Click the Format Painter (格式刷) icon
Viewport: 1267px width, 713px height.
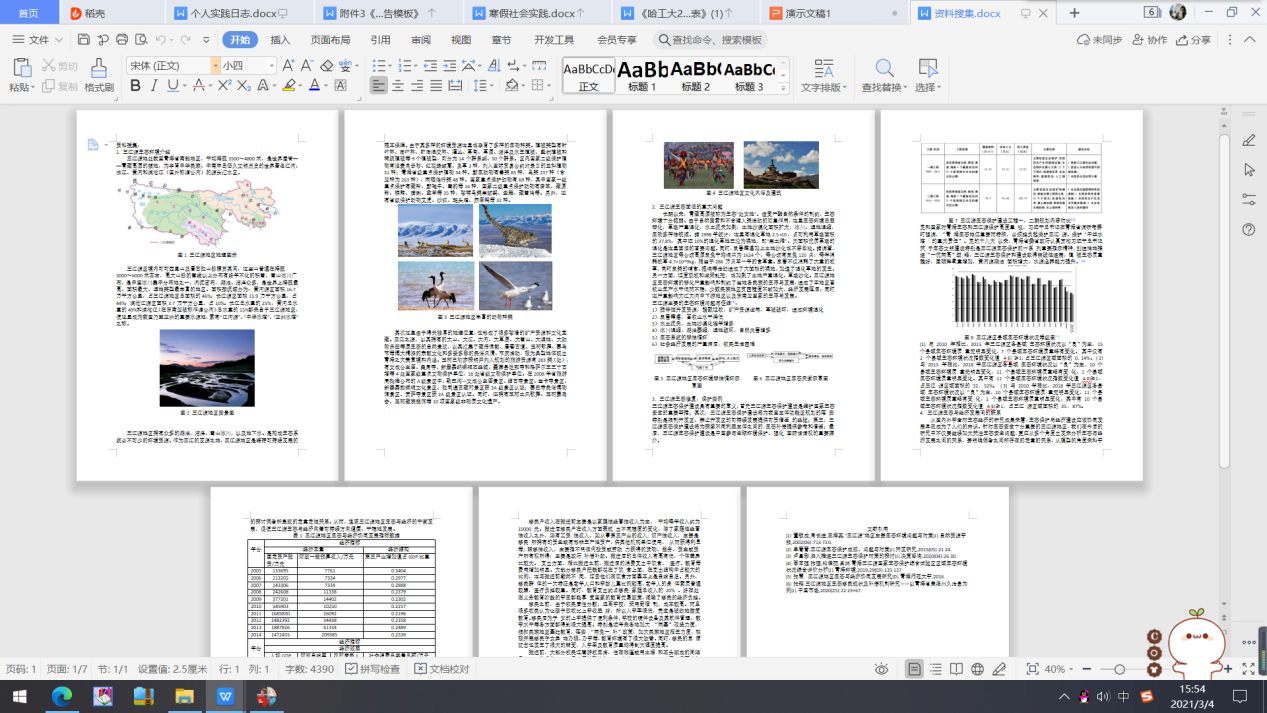point(98,70)
